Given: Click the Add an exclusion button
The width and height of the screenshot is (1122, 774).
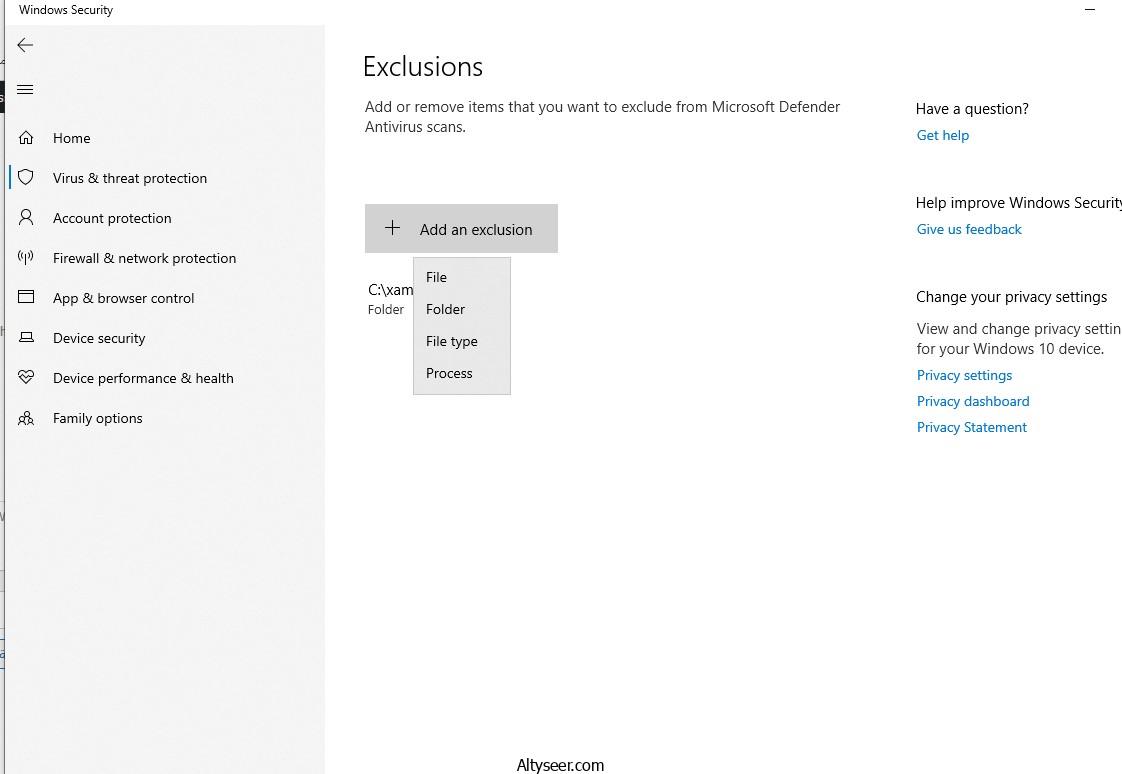Looking at the screenshot, I should [x=461, y=229].
